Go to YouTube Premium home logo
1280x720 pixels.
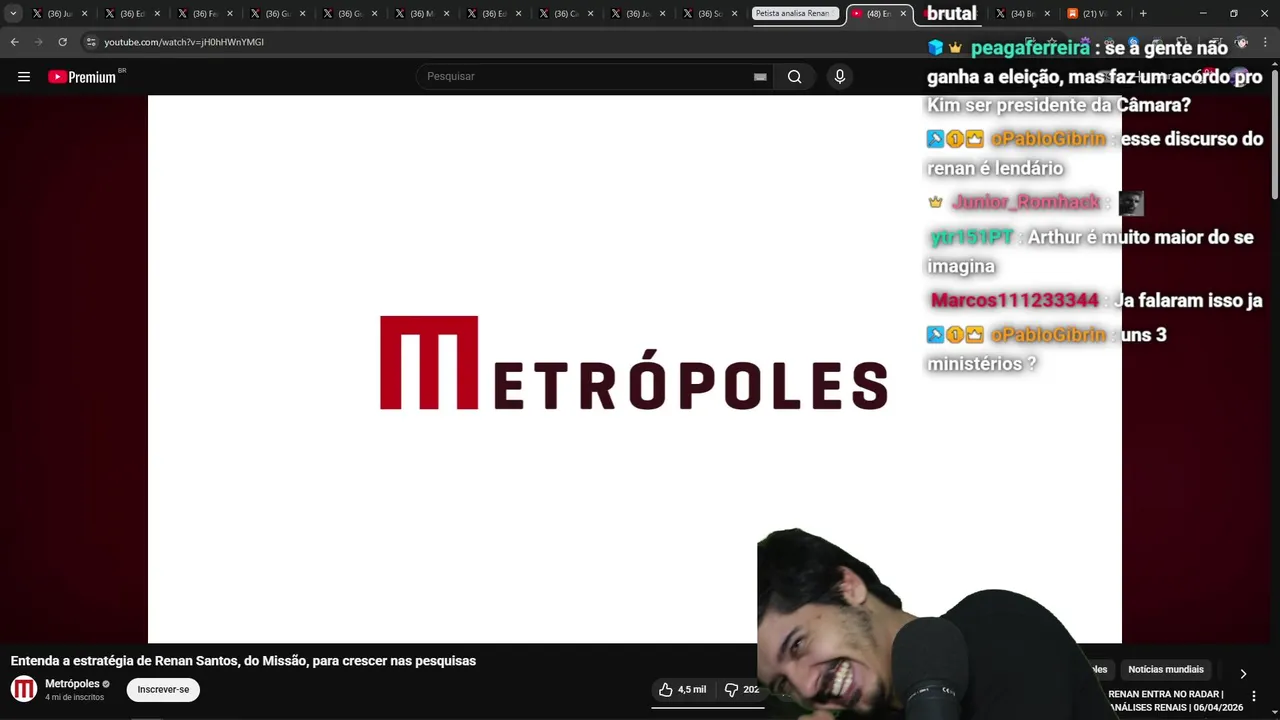[x=82, y=77]
